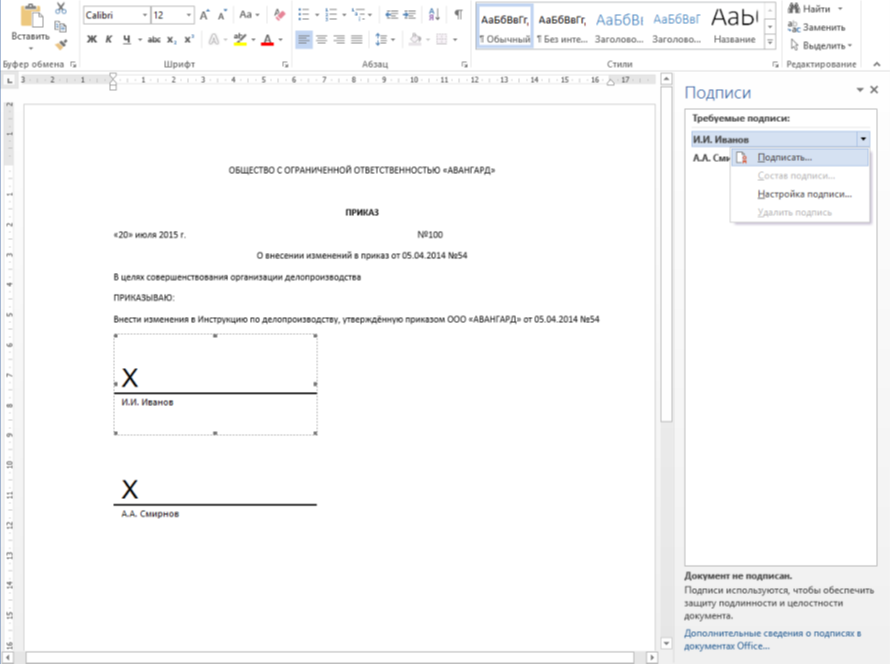The height and width of the screenshot is (664, 890).
Task: Align text left
Action: pyautogui.click(x=304, y=39)
